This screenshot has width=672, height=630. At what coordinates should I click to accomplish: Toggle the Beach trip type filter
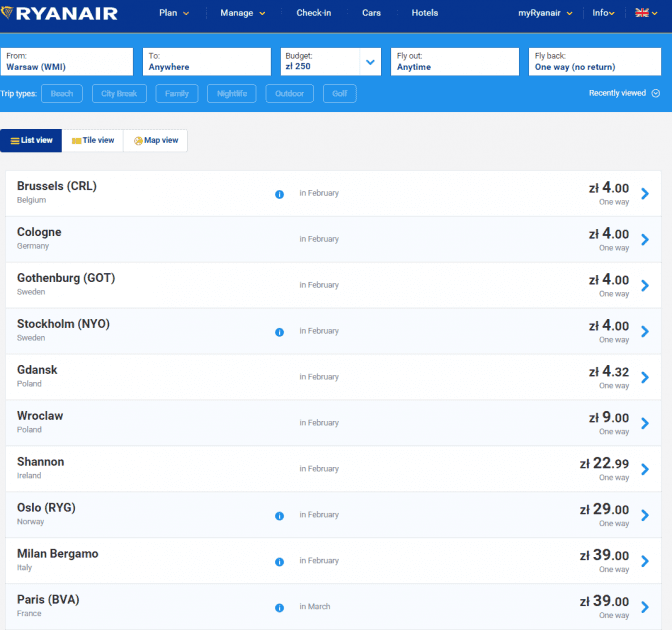[62, 94]
